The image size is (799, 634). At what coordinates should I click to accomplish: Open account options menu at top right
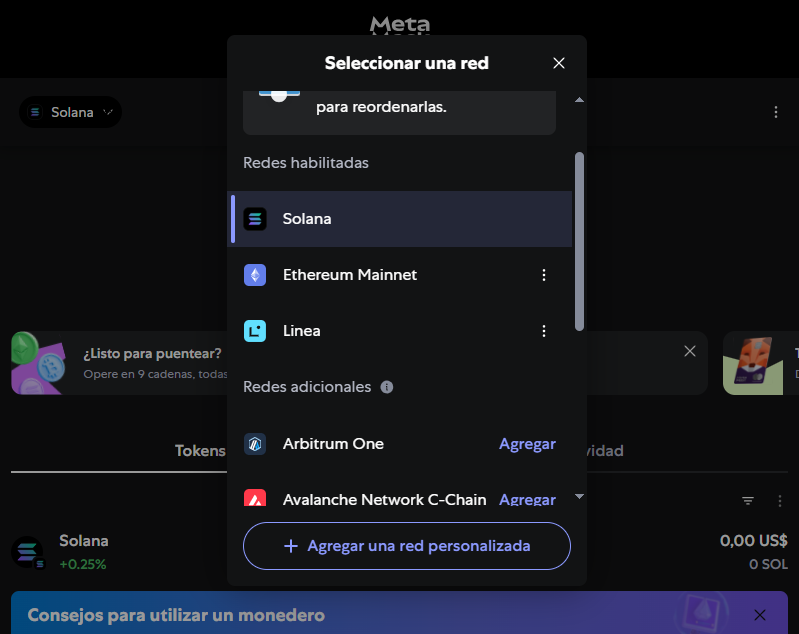click(x=776, y=112)
